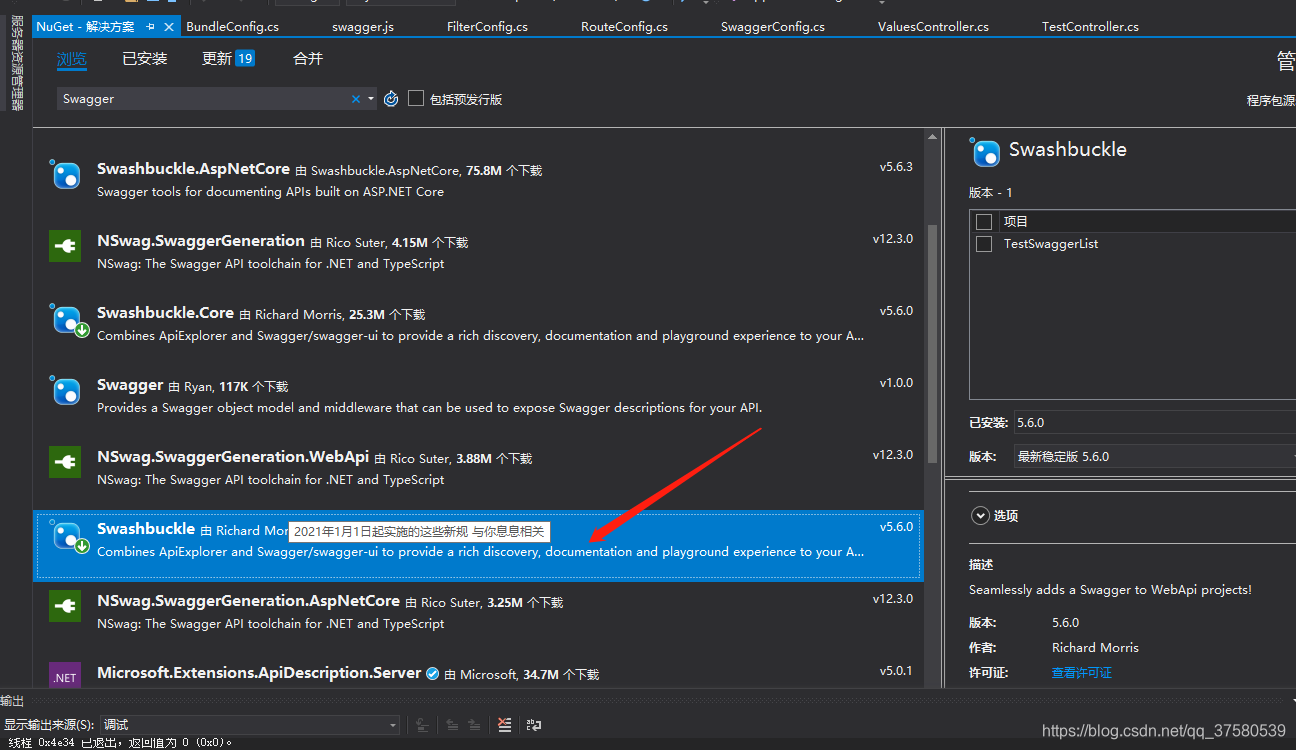
Task: Click the NSwag.SwaggerGeneration.AspNetCore package icon
Action: click(x=65, y=606)
